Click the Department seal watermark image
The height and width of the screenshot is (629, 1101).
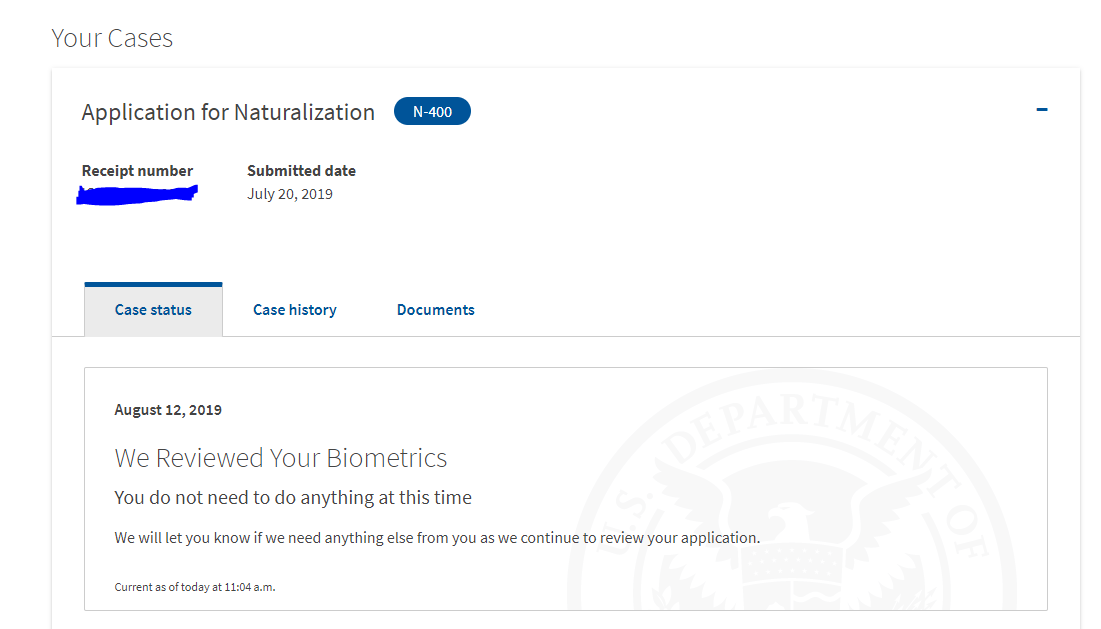792,491
